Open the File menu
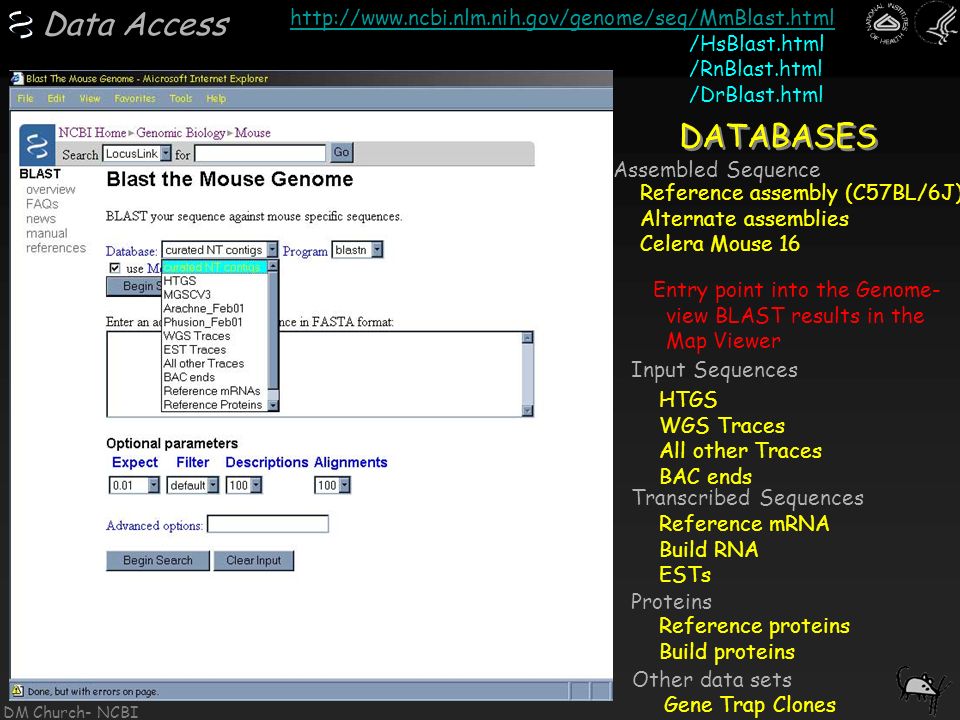The height and width of the screenshot is (720, 960). click(x=26, y=99)
